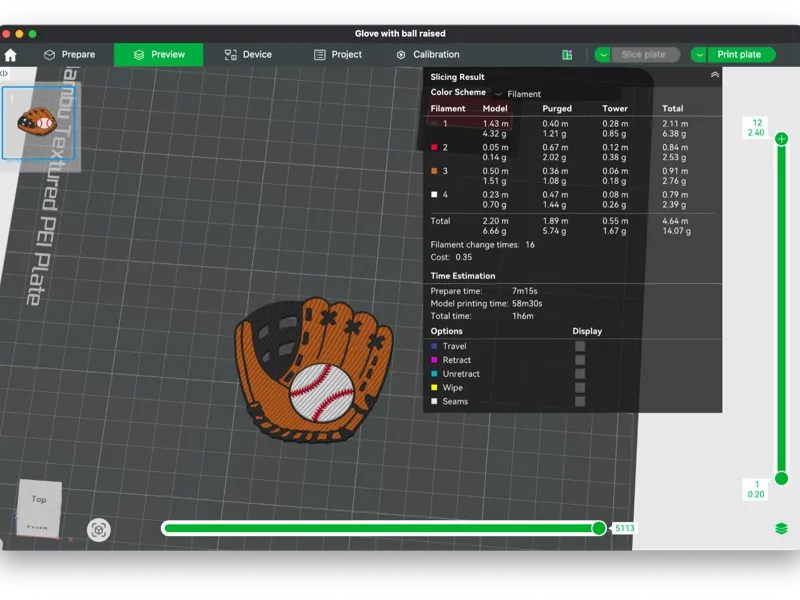Click filament 3 orange color swatch

434,171
